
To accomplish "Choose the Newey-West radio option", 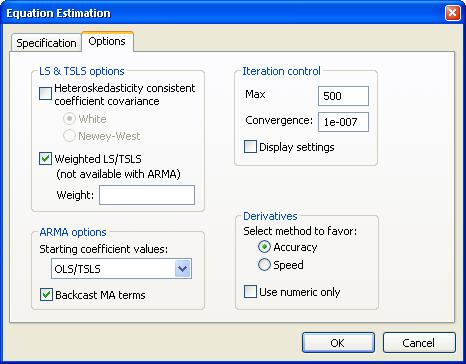I will point(69,136).
